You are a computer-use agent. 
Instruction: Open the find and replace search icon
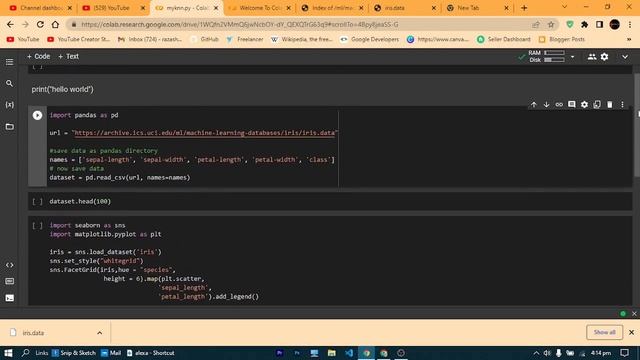(9, 83)
